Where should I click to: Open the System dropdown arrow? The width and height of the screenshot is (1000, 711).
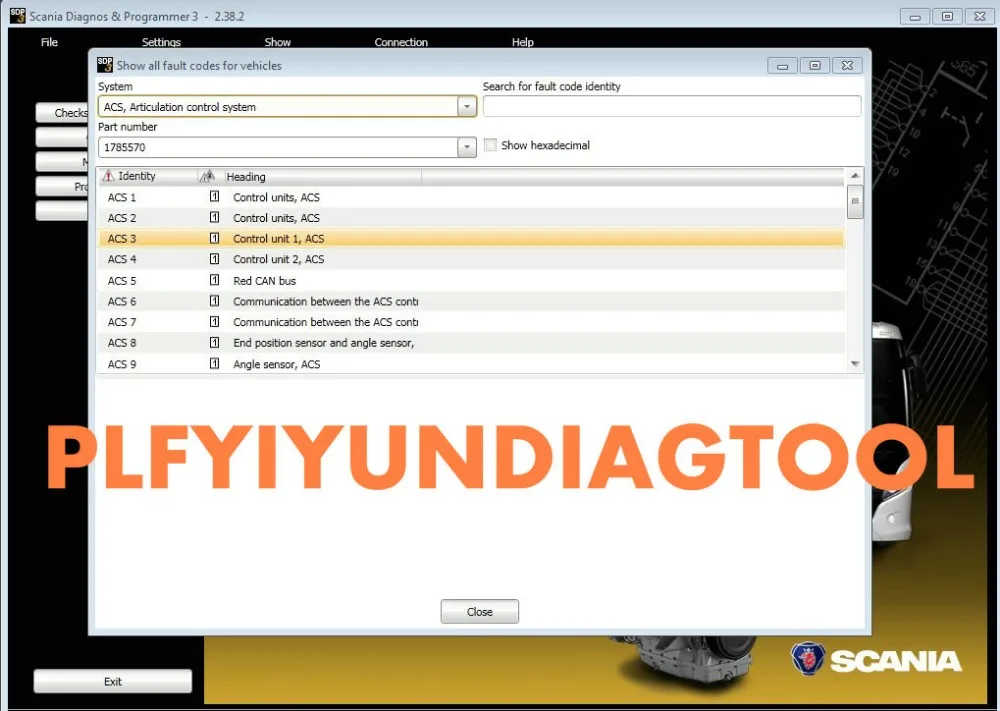467,106
